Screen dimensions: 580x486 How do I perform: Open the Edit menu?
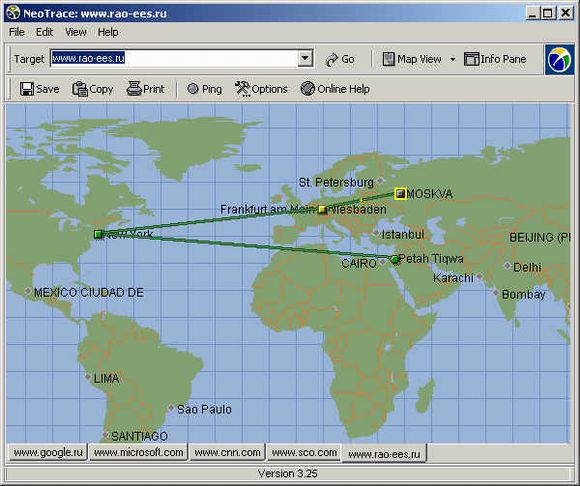(44, 32)
